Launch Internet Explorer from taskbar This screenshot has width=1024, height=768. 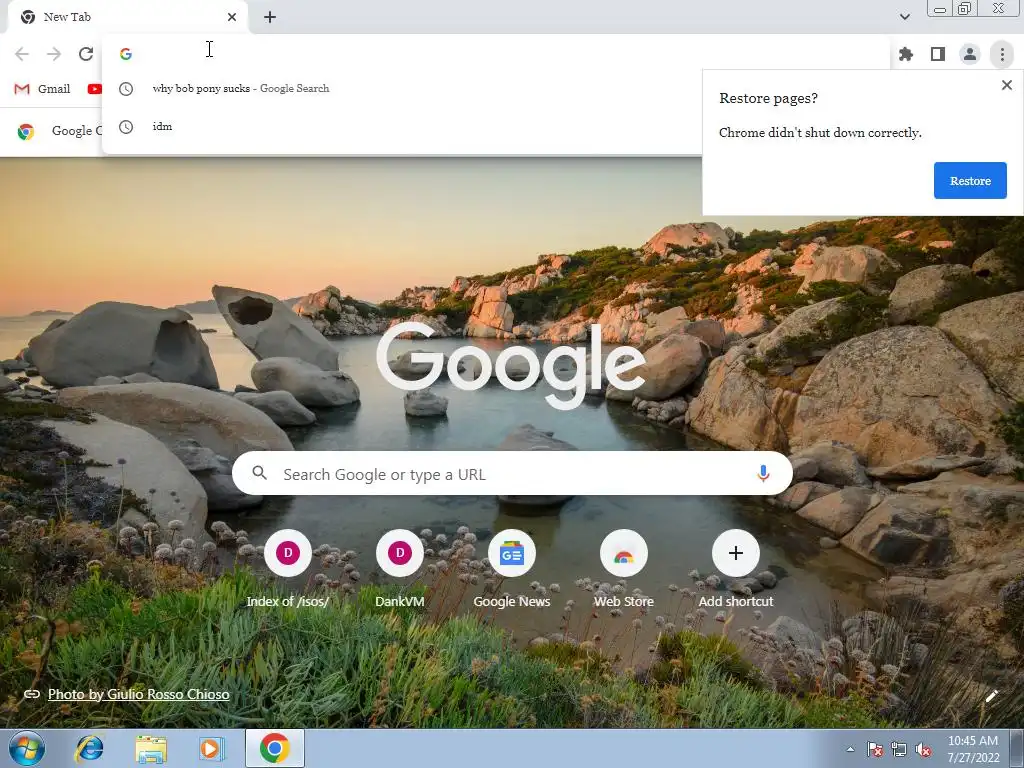[x=89, y=748]
